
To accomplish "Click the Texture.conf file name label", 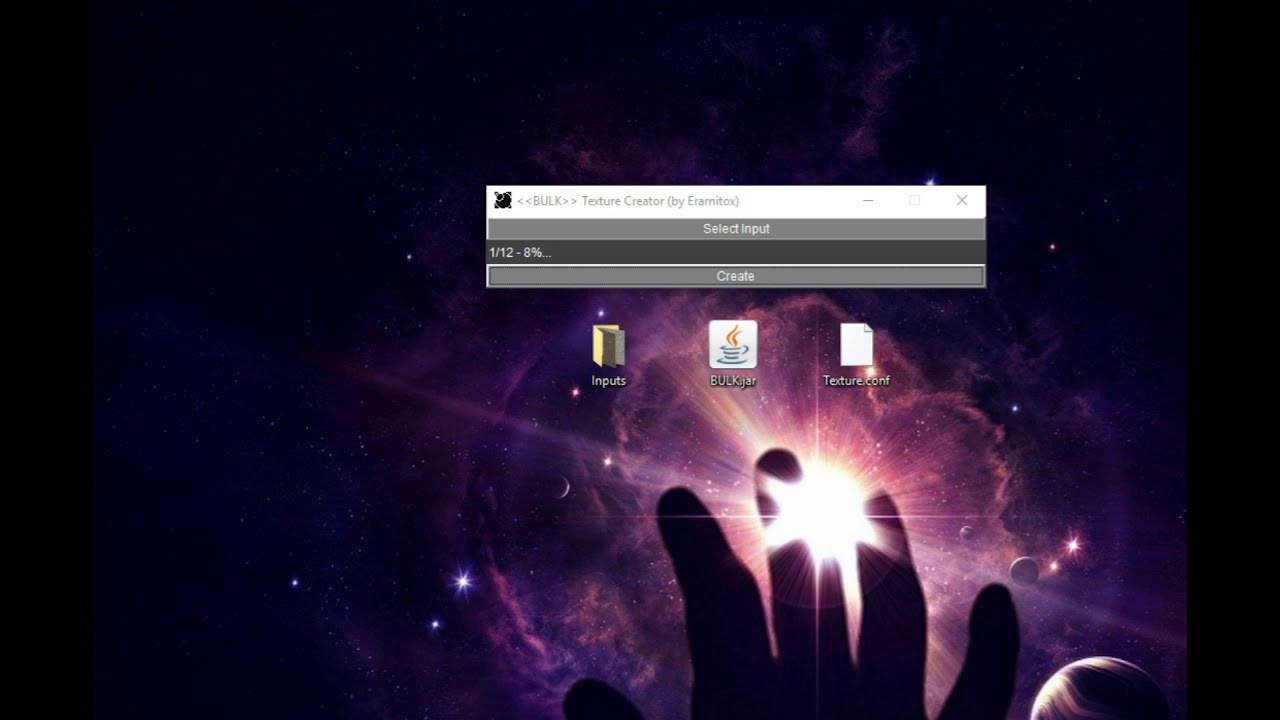I will pos(856,381).
